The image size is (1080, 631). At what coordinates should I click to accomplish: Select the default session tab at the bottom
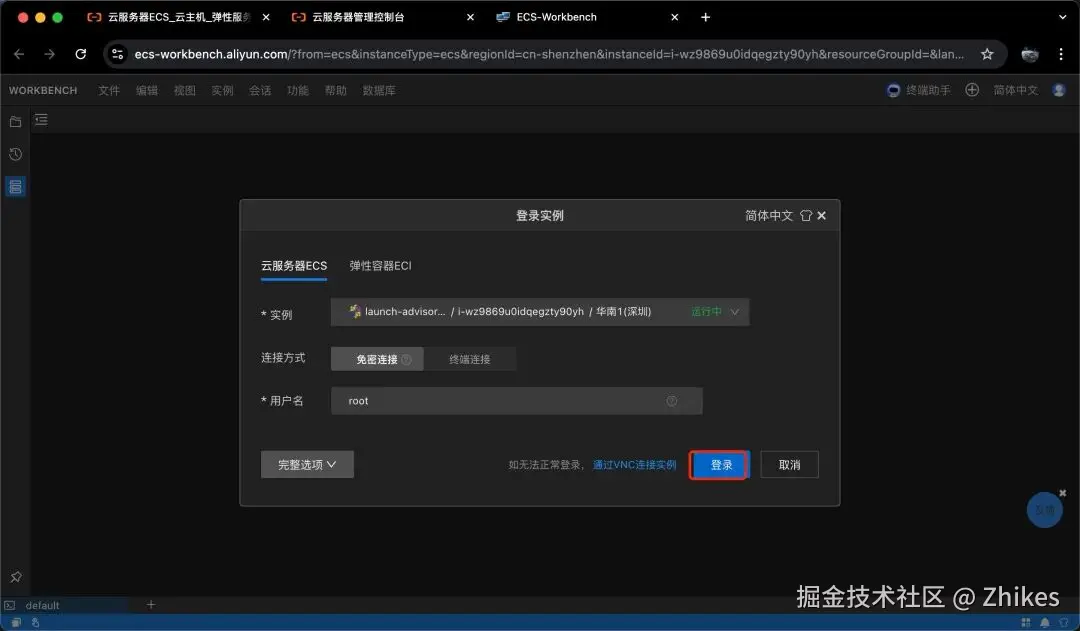tap(65, 605)
